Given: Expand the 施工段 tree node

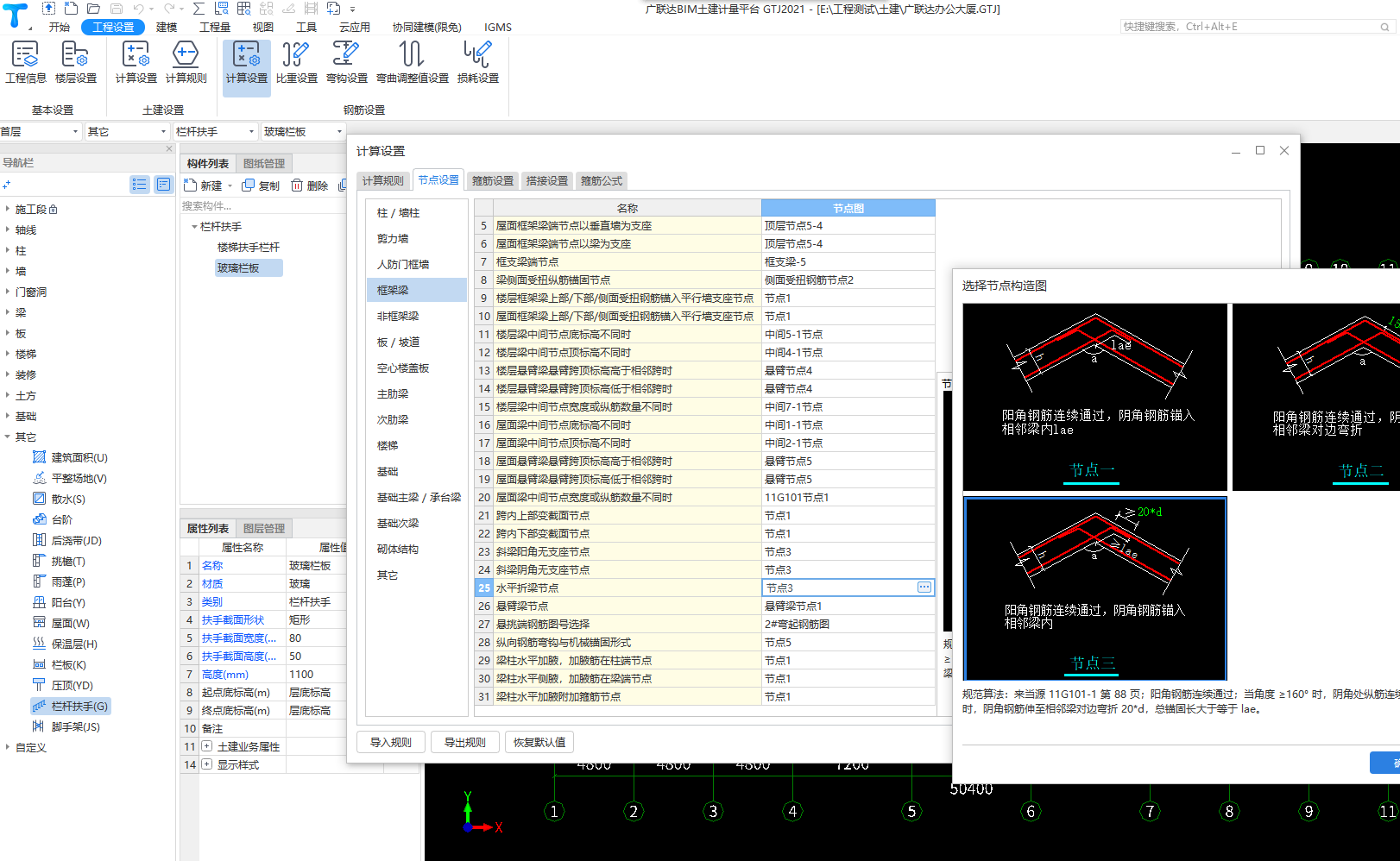Looking at the screenshot, I should [x=8, y=209].
